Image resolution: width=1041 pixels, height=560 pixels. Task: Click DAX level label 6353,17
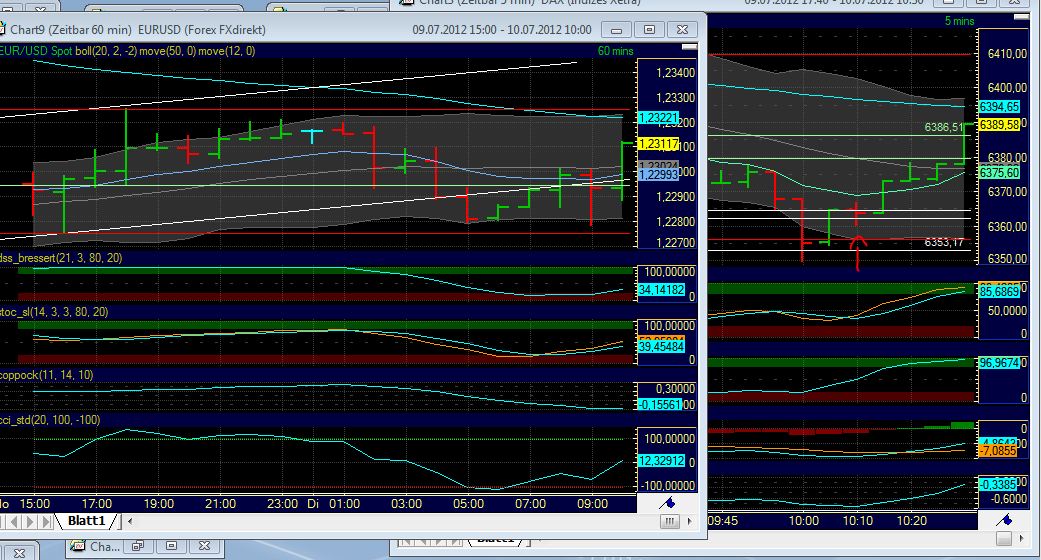coord(943,242)
